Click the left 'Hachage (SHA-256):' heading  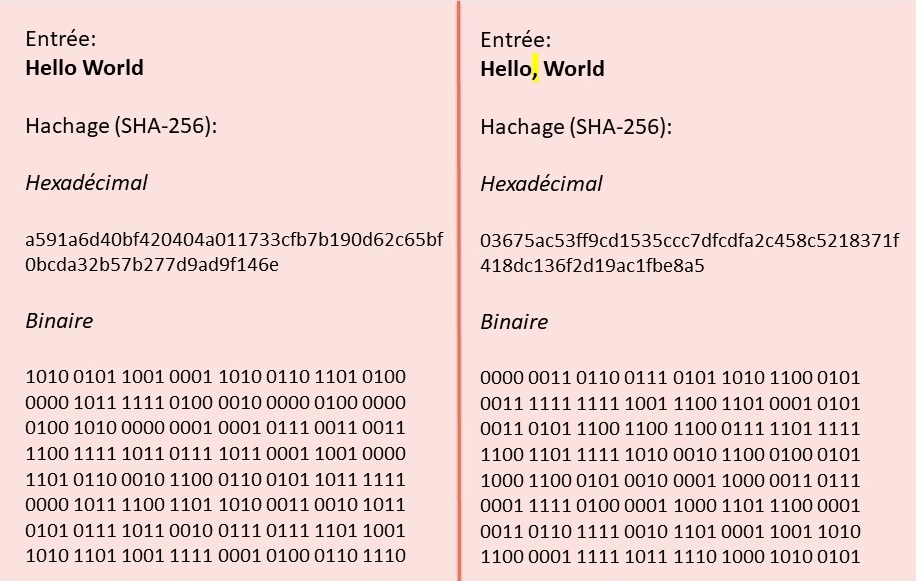point(121,126)
